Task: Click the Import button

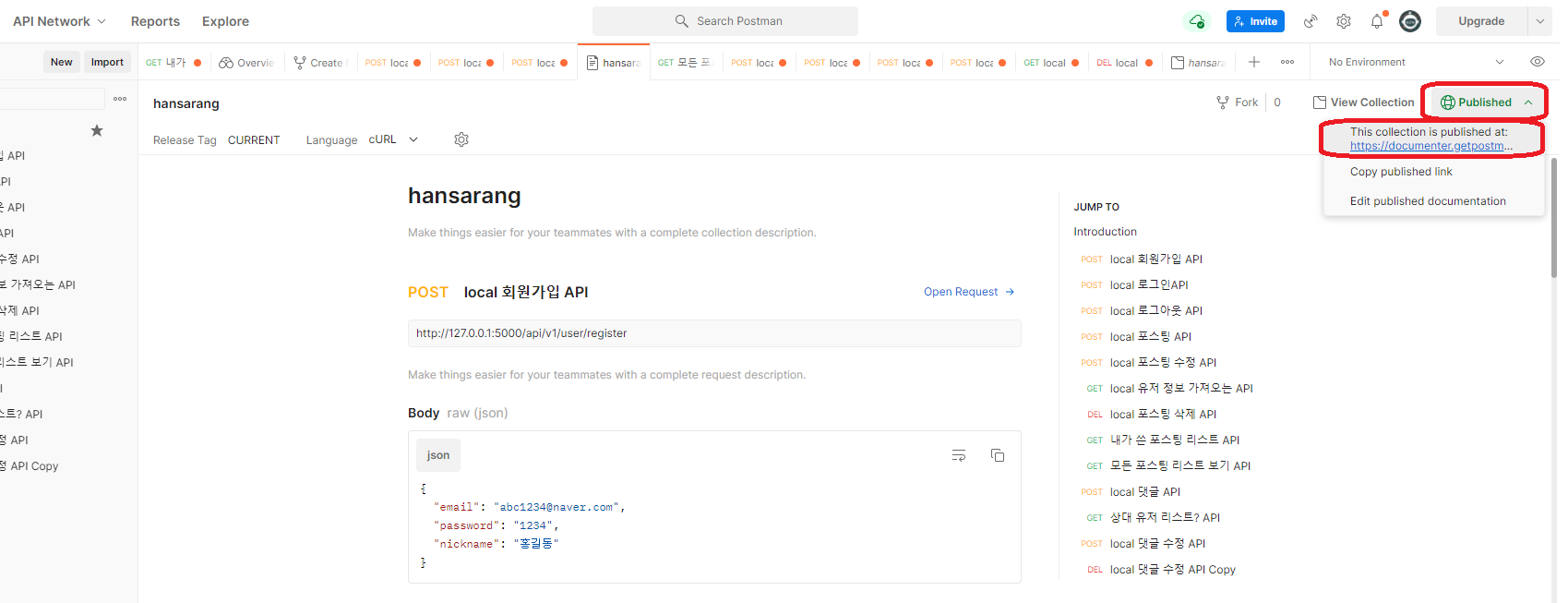Action: [x=107, y=62]
